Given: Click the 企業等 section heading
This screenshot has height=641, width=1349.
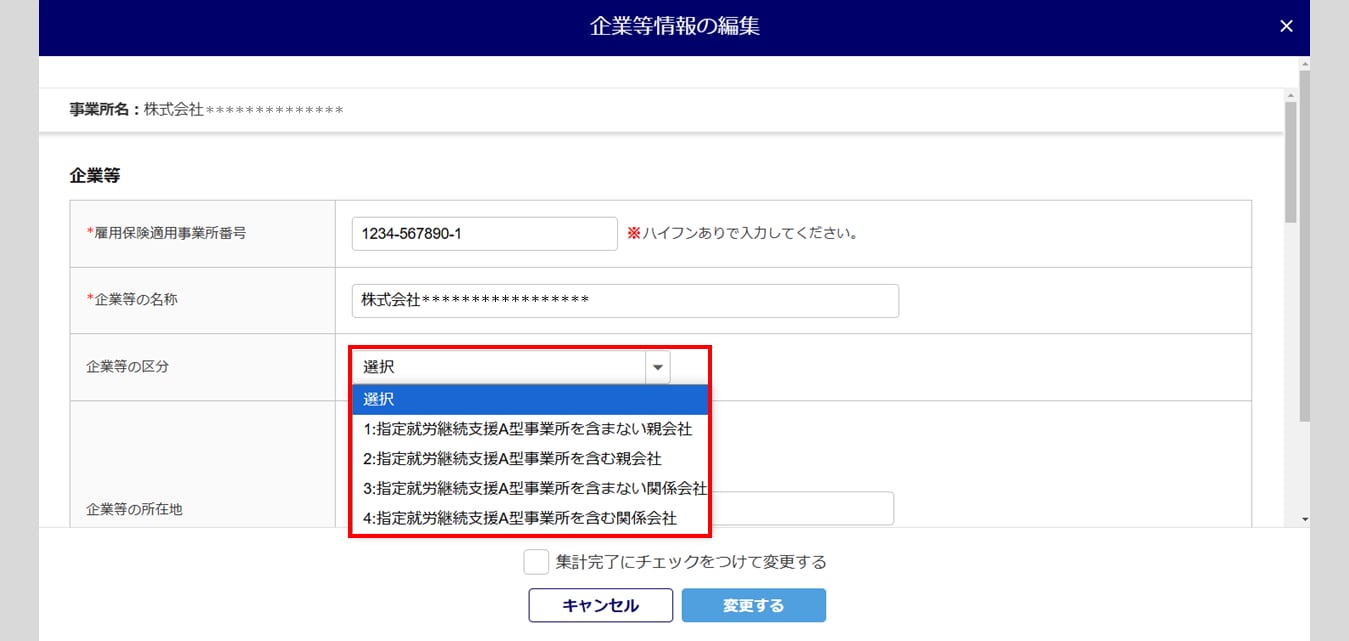Looking at the screenshot, I should [95, 175].
